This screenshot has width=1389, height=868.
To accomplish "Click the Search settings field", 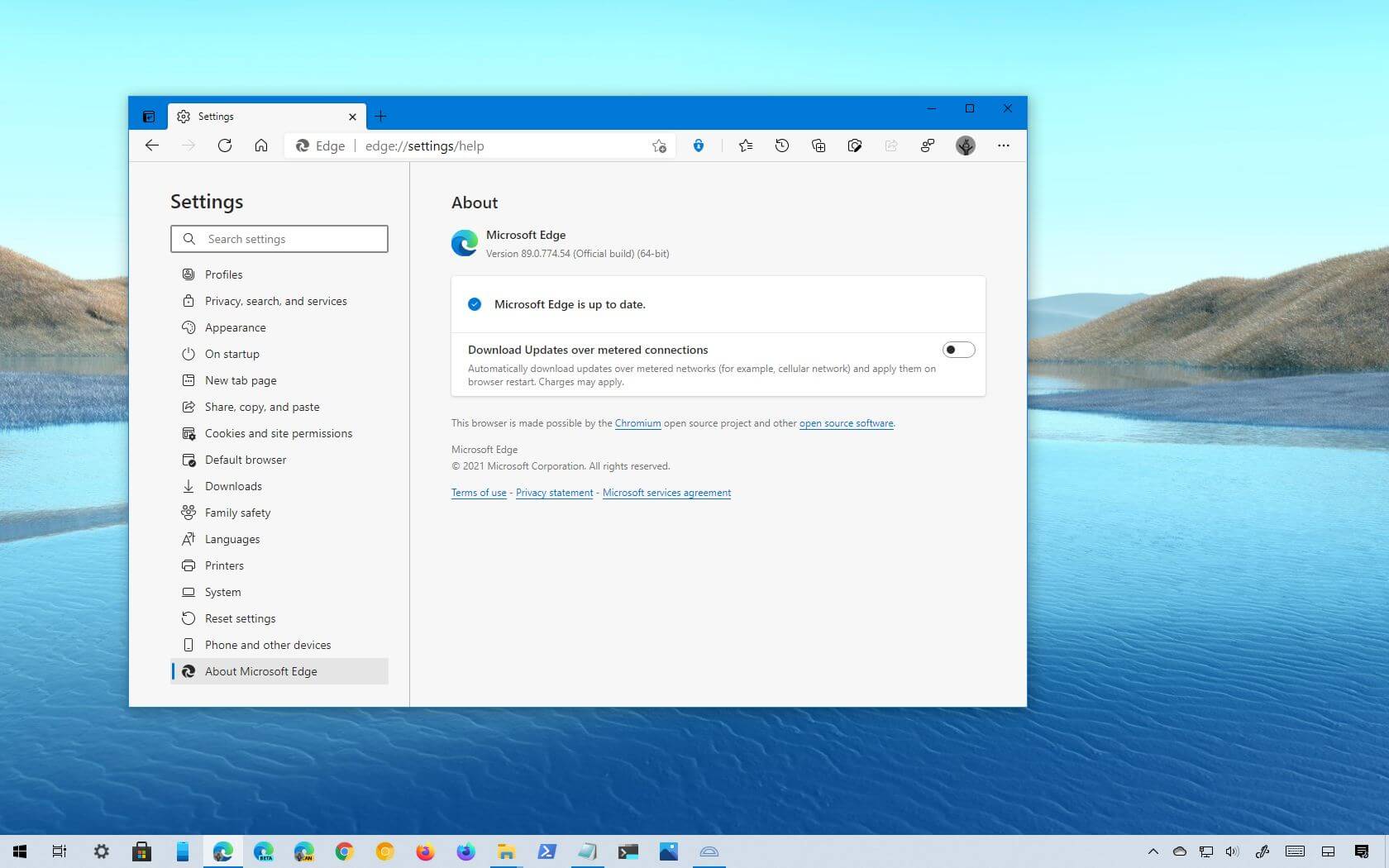I will click(x=279, y=239).
